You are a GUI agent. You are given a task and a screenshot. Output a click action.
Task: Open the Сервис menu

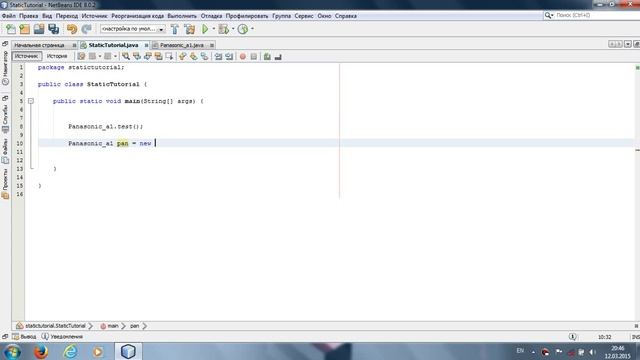click(304, 16)
